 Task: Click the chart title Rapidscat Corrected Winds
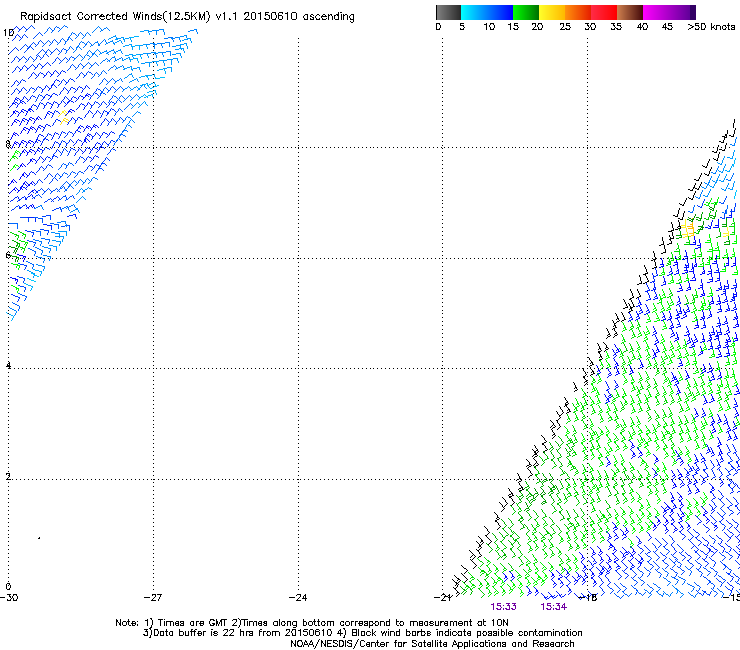pos(187,17)
